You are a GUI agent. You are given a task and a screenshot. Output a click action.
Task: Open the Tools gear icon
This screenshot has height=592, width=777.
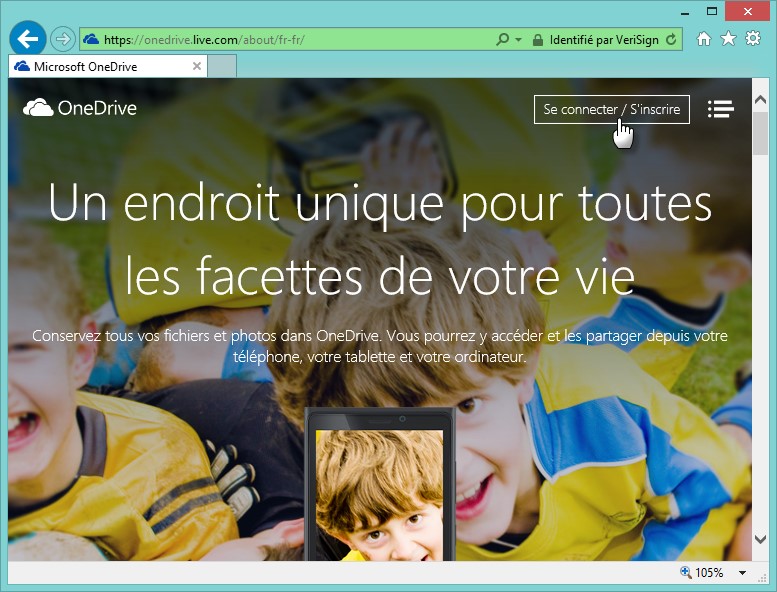[x=753, y=39]
